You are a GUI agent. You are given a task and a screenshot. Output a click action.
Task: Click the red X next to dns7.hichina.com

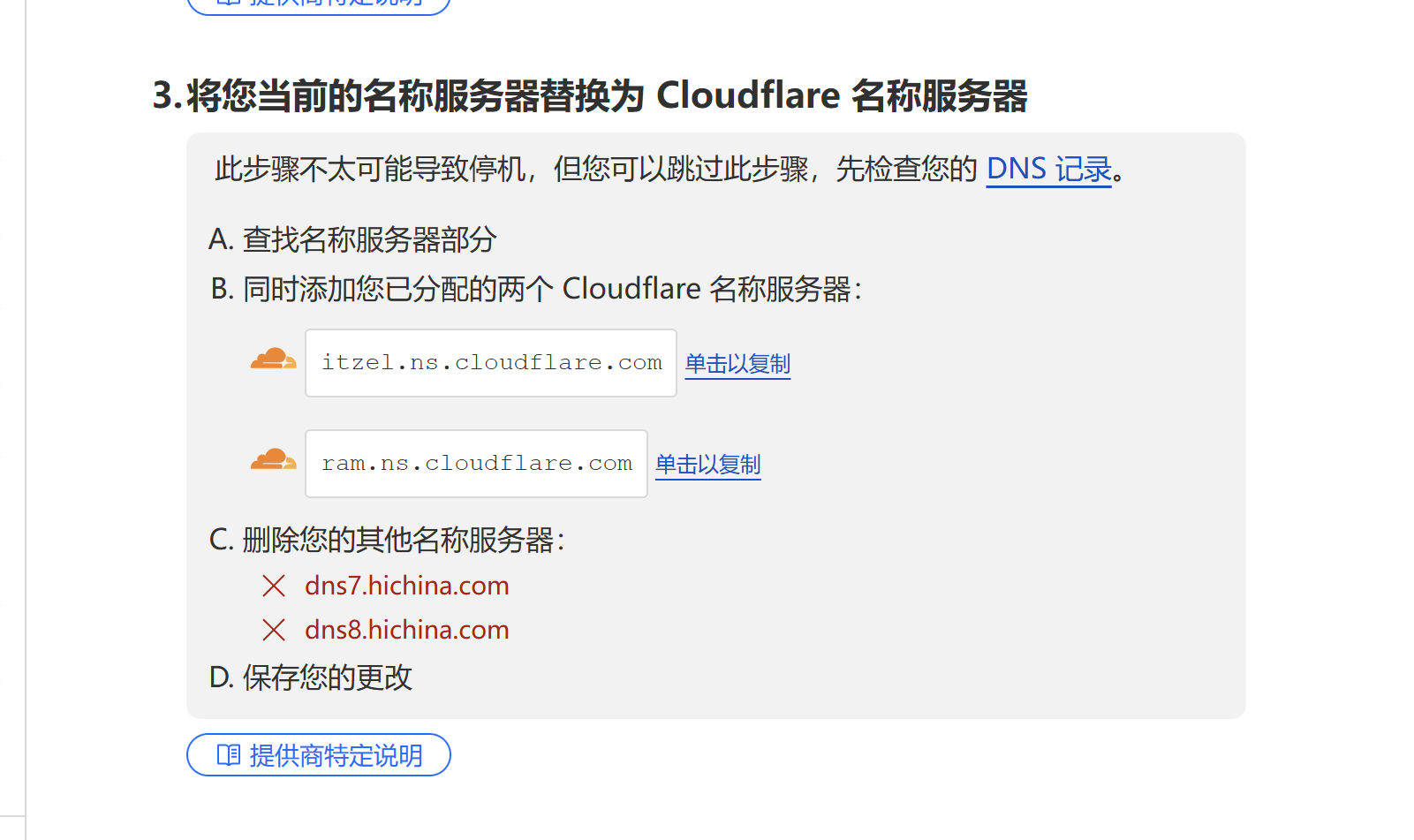point(274,586)
